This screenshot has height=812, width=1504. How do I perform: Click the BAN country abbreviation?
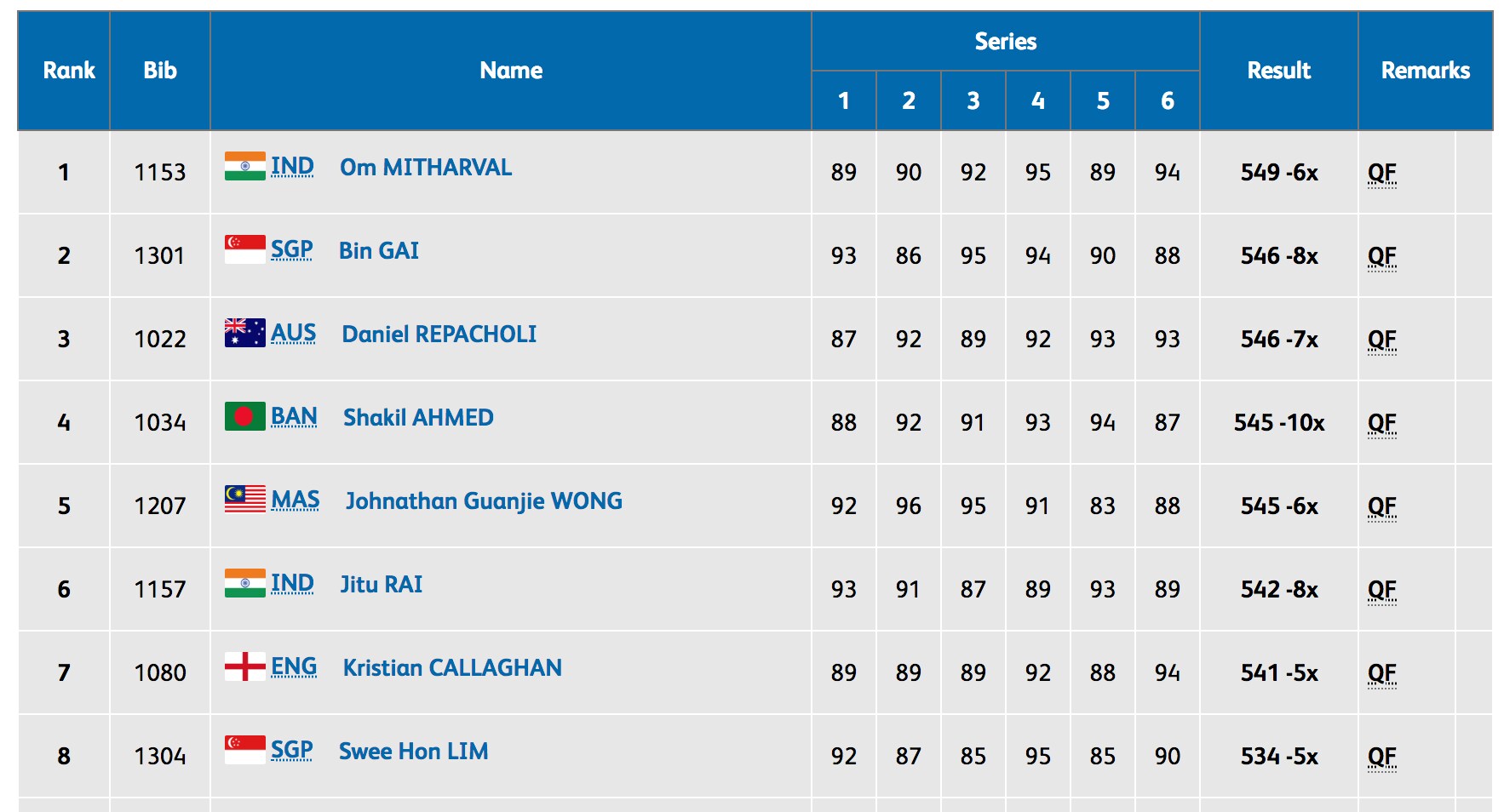pyautogui.click(x=294, y=416)
